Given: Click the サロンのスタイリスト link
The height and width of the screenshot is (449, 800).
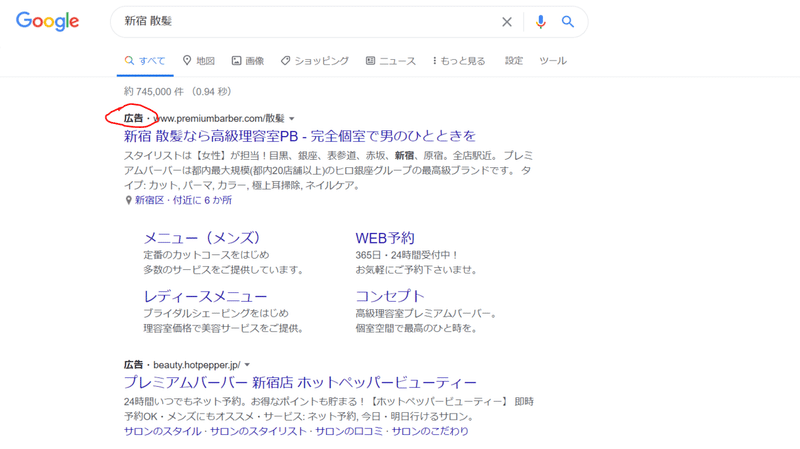Looking at the screenshot, I should (258, 431).
